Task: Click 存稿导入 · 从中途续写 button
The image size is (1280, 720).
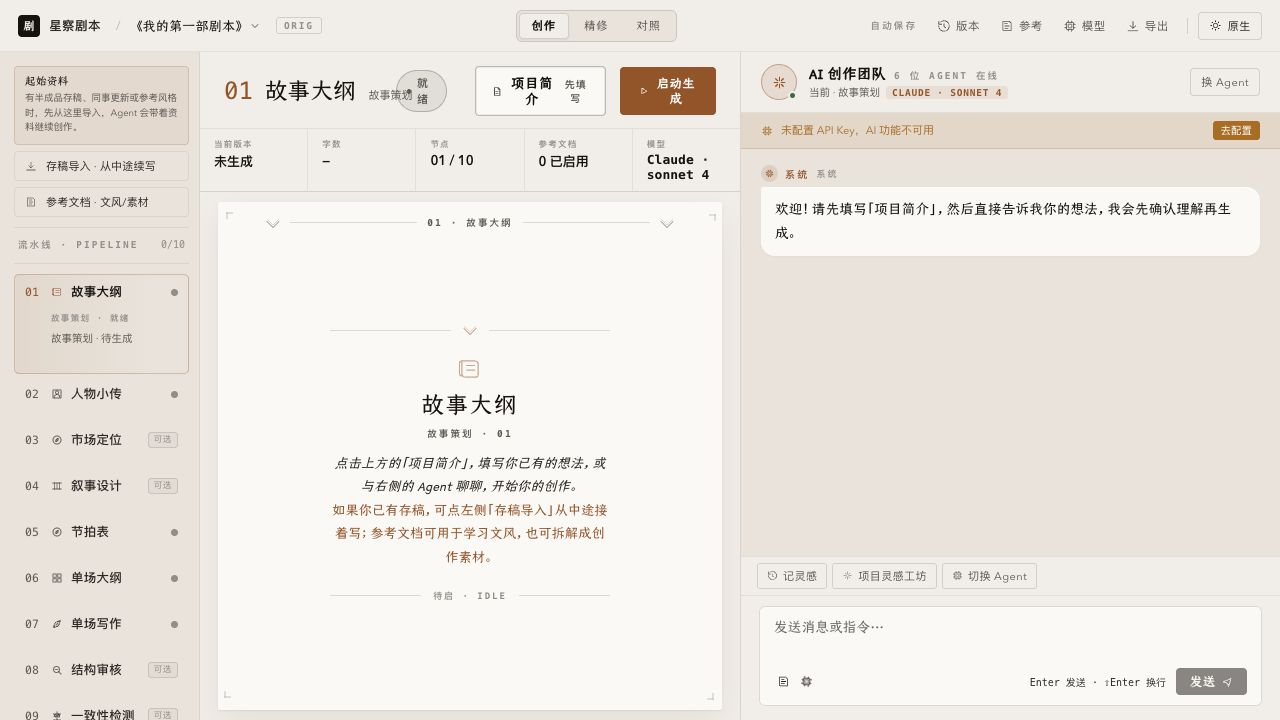Action: (101, 166)
